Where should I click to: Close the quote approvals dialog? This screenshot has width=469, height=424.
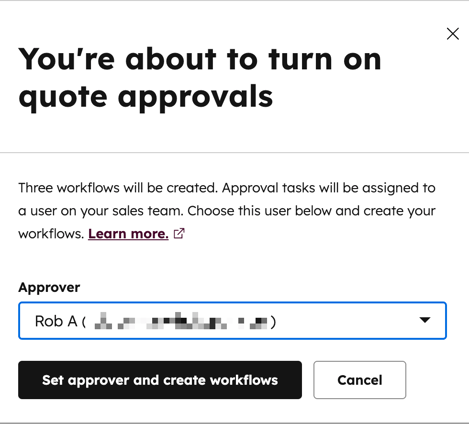[x=453, y=34]
